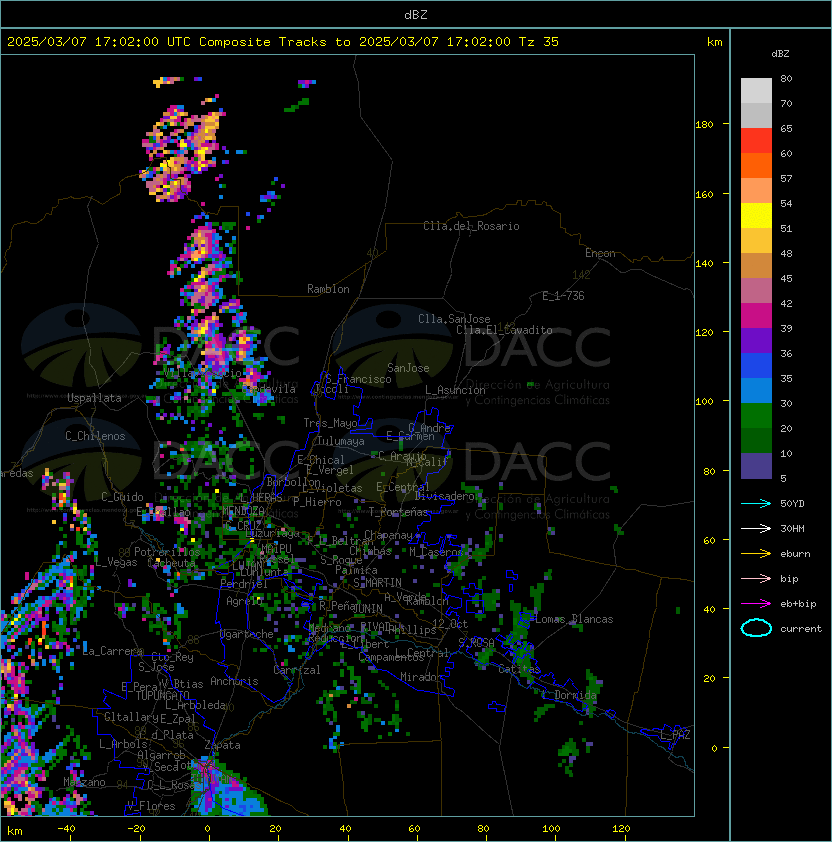The image size is (832, 842).
Task: Select the slate 10-5 dBZ color swatch
Action: click(x=756, y=466)
